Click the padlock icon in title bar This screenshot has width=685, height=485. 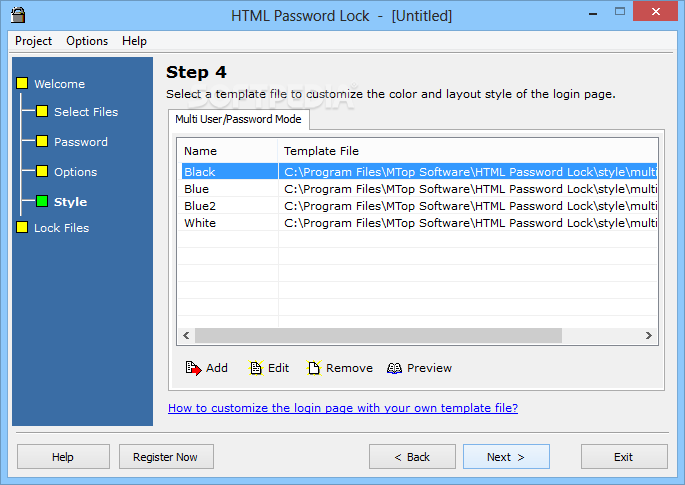[x=18, y=14]
